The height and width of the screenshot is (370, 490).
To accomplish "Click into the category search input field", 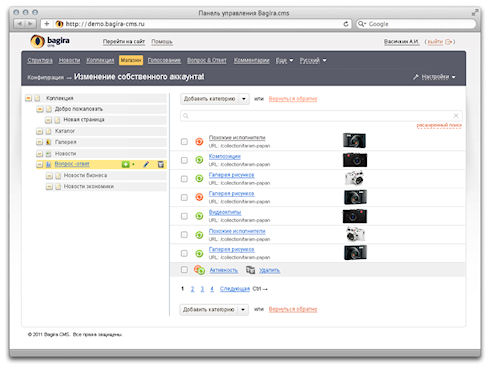I will point(321,116).
